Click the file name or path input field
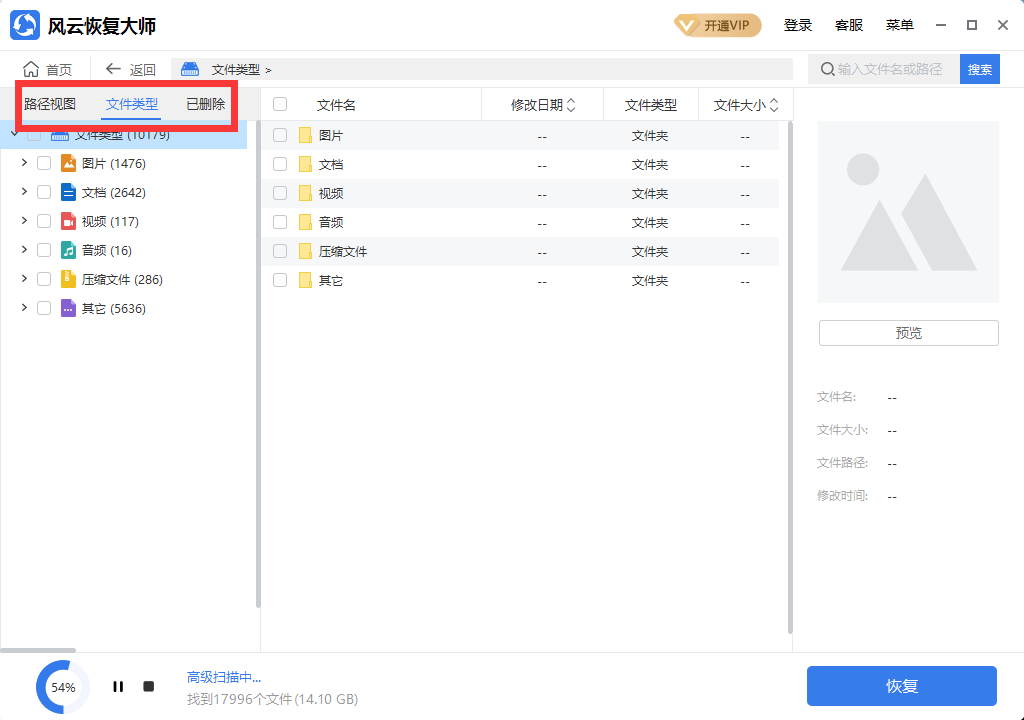This screenshot has width=1024, height=720. [890, 69]
